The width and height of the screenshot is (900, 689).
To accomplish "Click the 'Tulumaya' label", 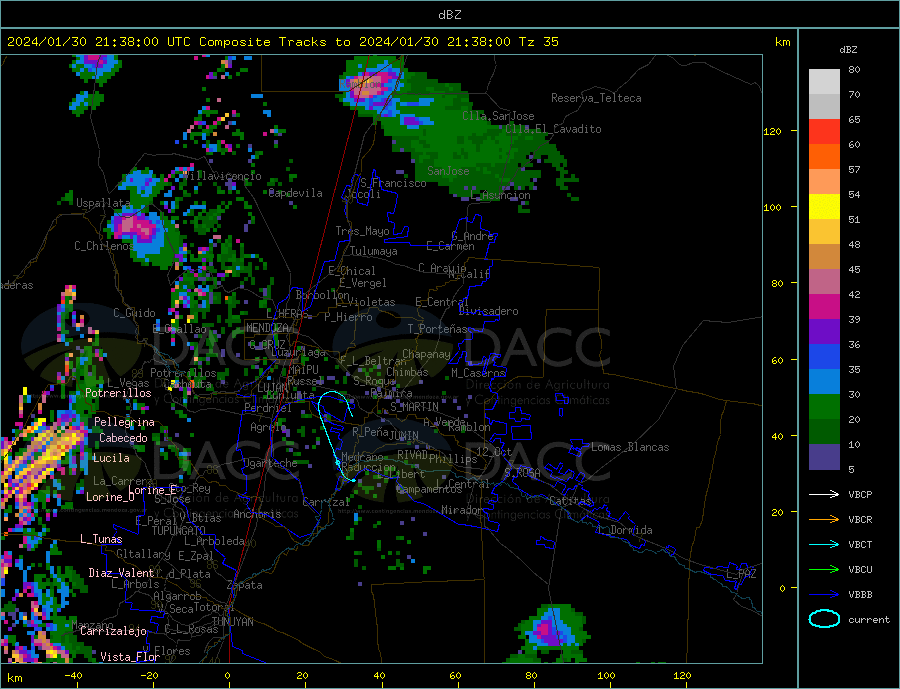I will pyautogui.click(x=374, y=251).
